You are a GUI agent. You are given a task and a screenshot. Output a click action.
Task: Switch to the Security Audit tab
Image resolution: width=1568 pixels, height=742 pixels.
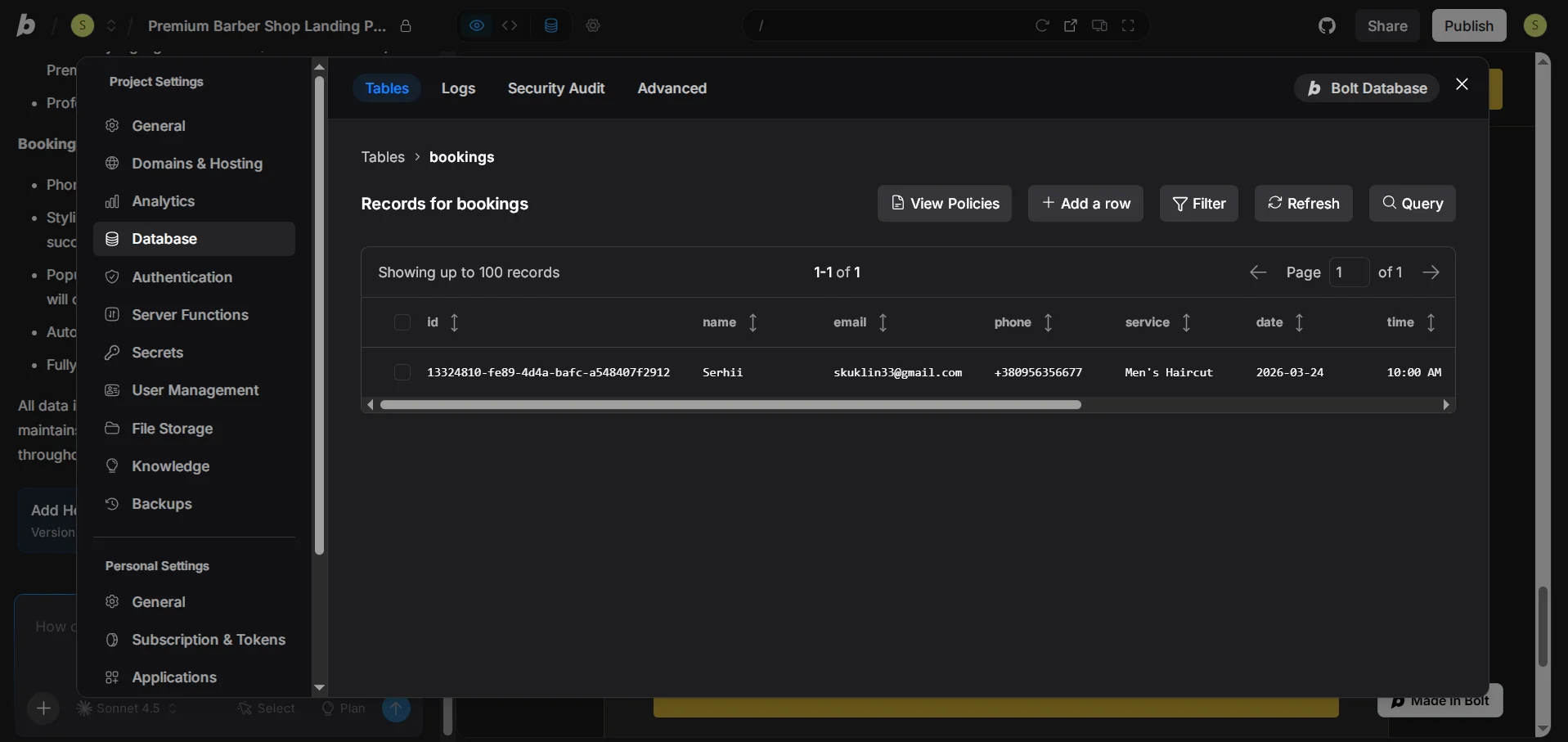556,88
